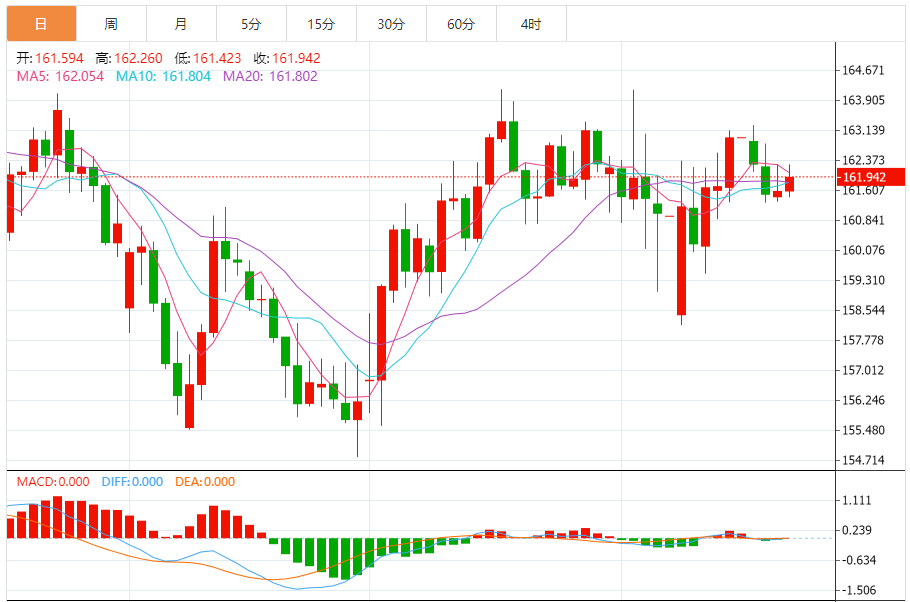Click the 0.239 MACD axis label

pos(857,530)
